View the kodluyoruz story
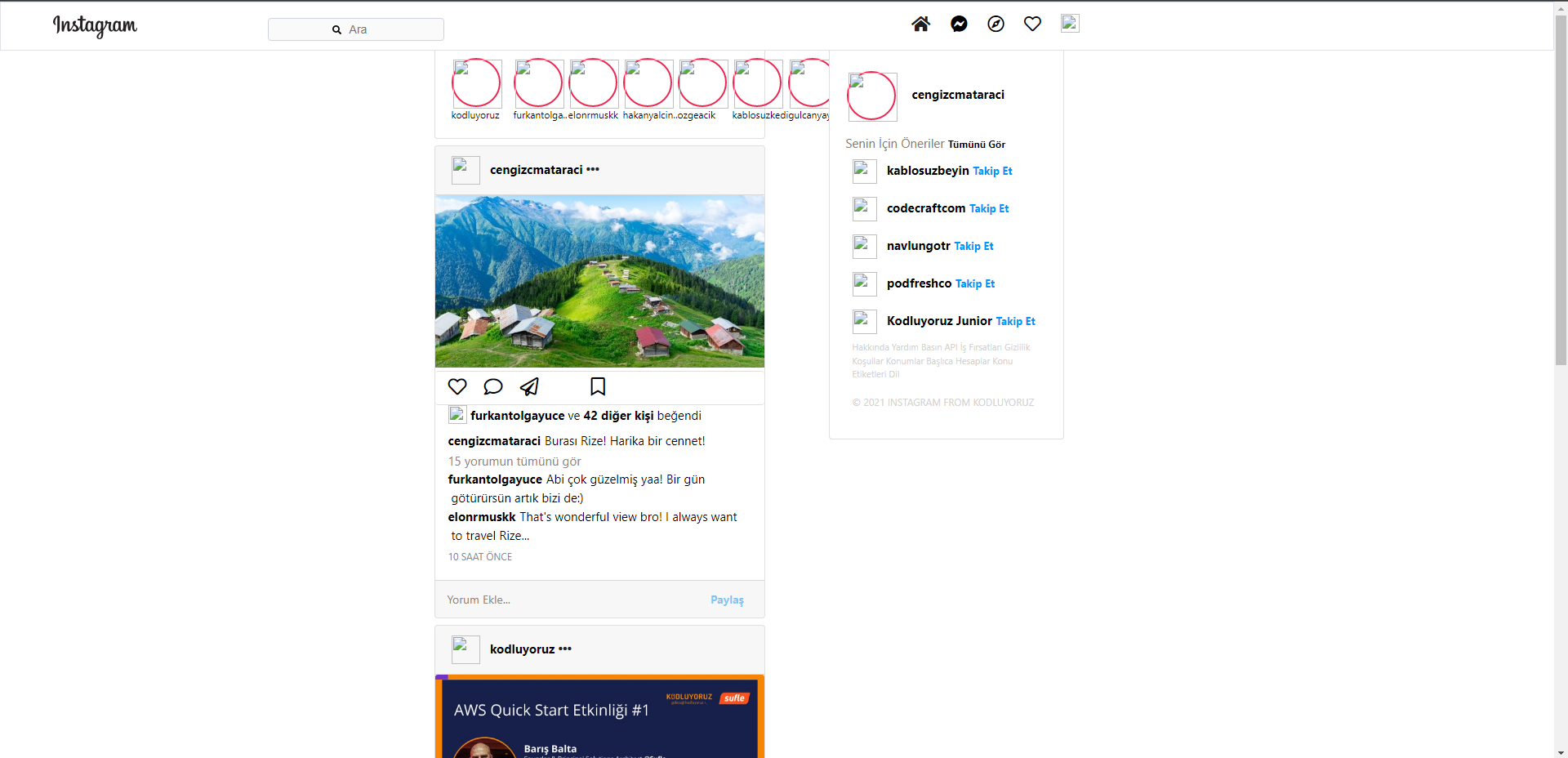This screenshot has height=758, width=1568. 476,82
